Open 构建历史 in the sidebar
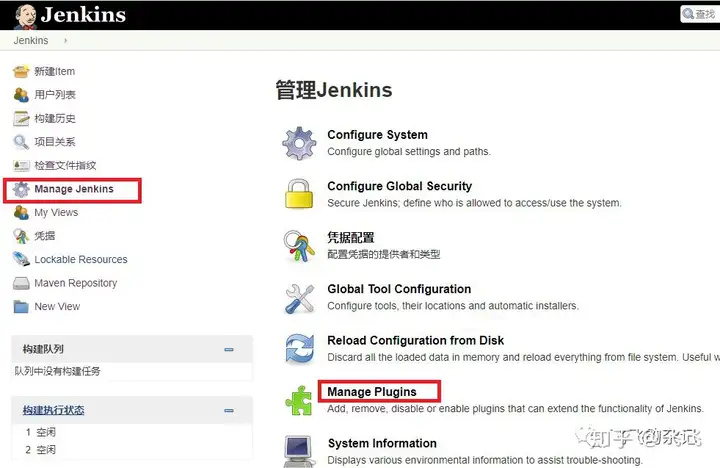Screen dimensions: 720x468 tap(55, 118)
